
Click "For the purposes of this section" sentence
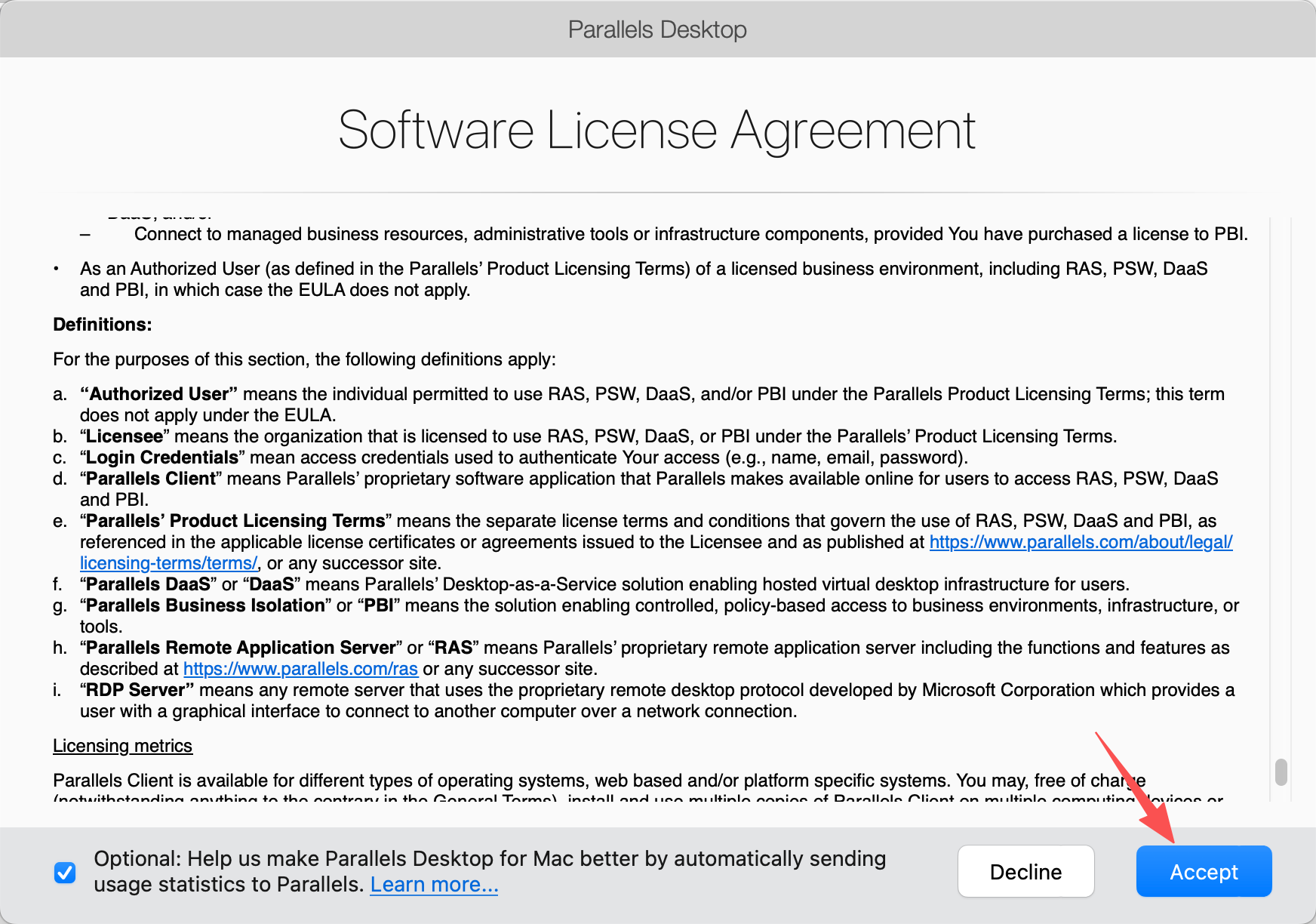[x=304, y=359]
